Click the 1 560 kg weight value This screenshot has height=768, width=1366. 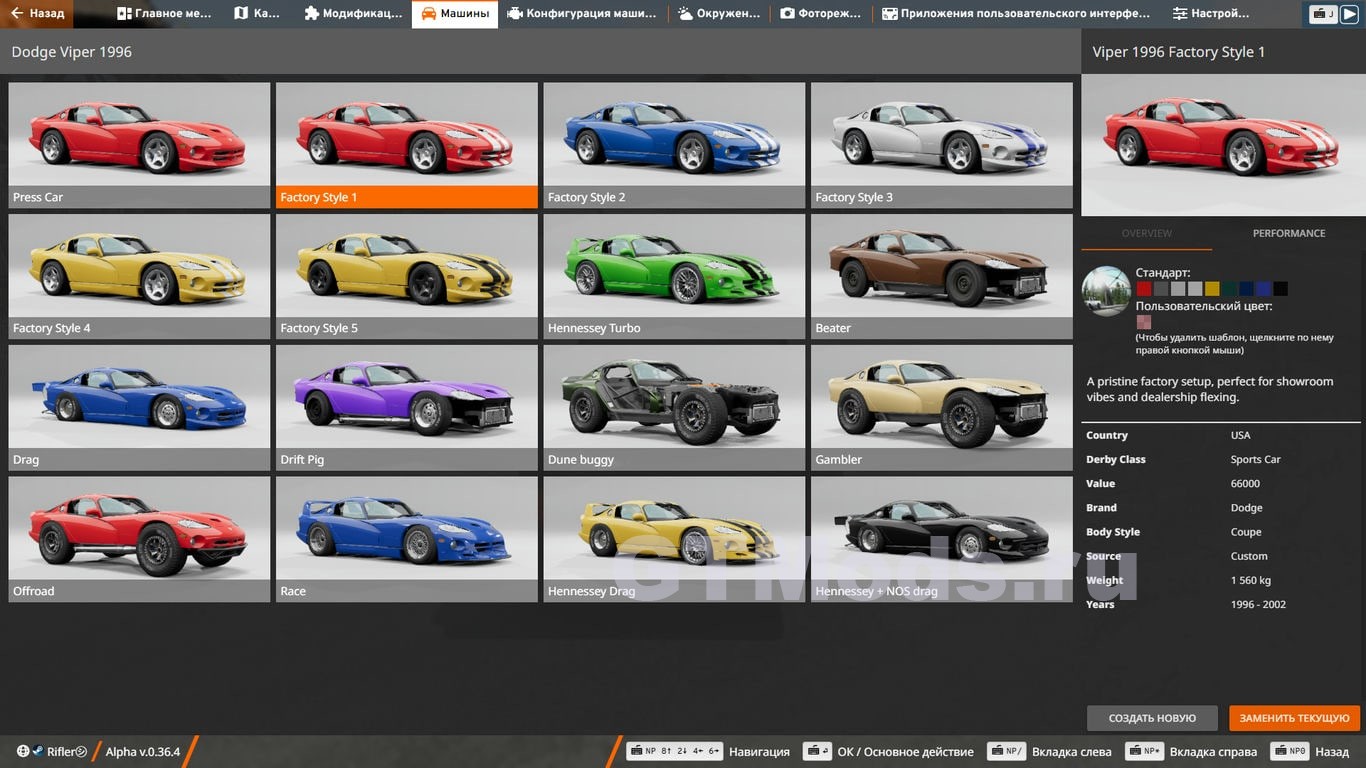[x=1251, y=580]
